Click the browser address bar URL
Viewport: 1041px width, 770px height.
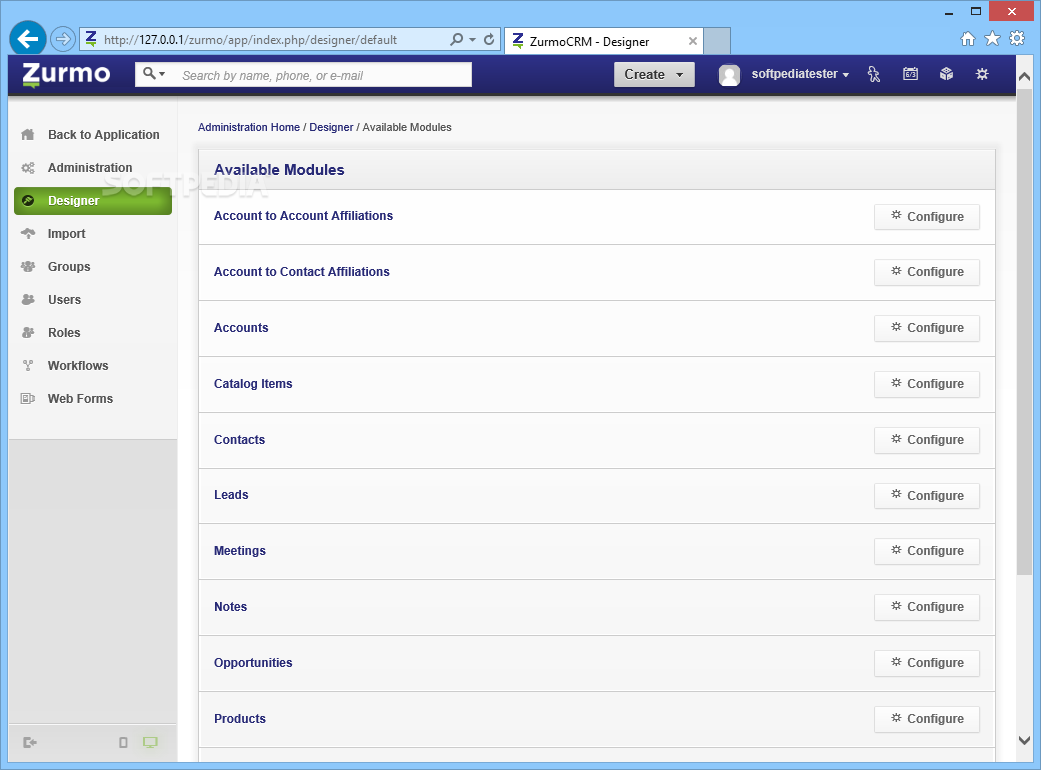coord(250,40)
